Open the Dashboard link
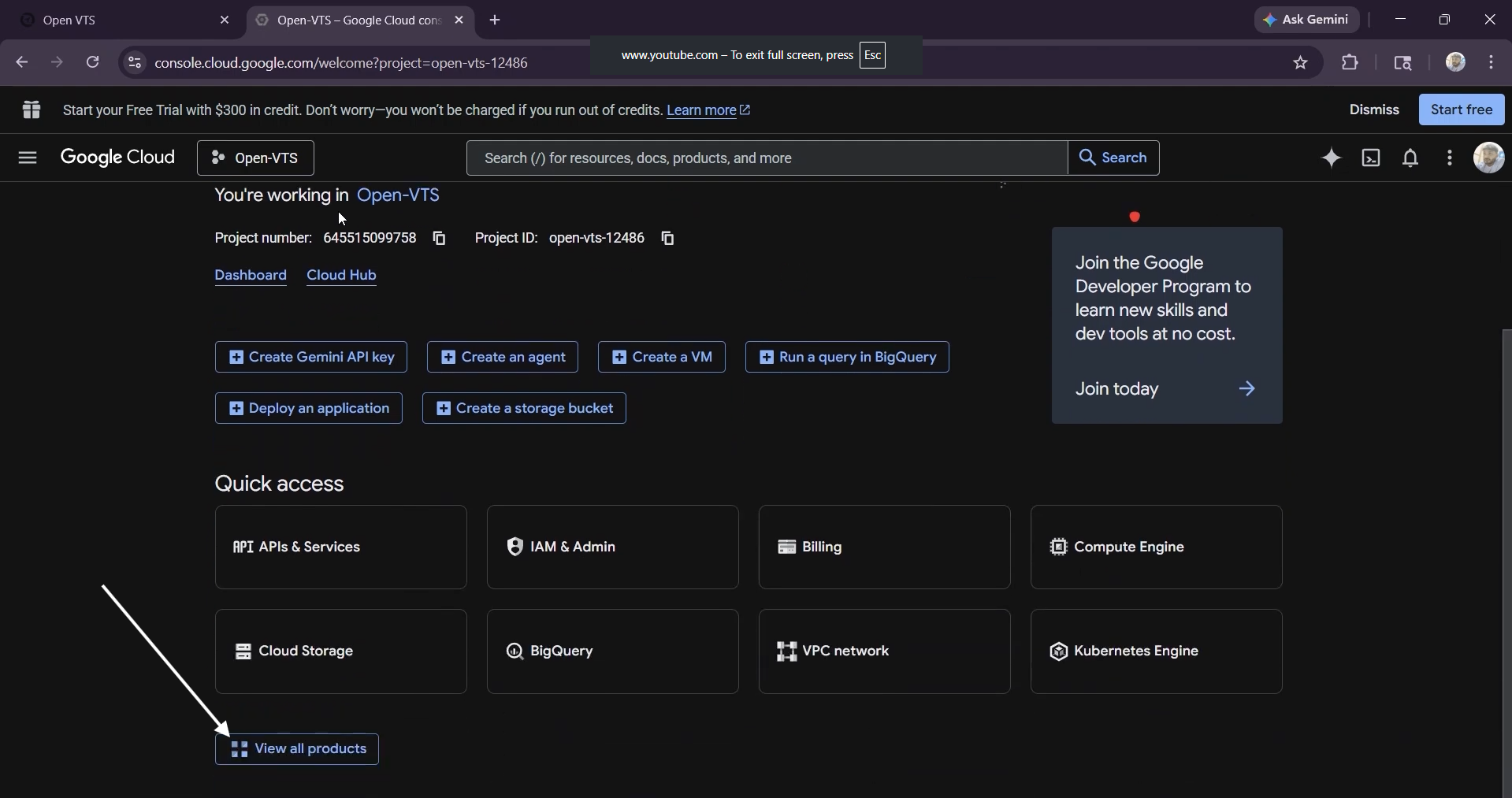Viewport: 1512px width, 798px height. pos(251,275)
